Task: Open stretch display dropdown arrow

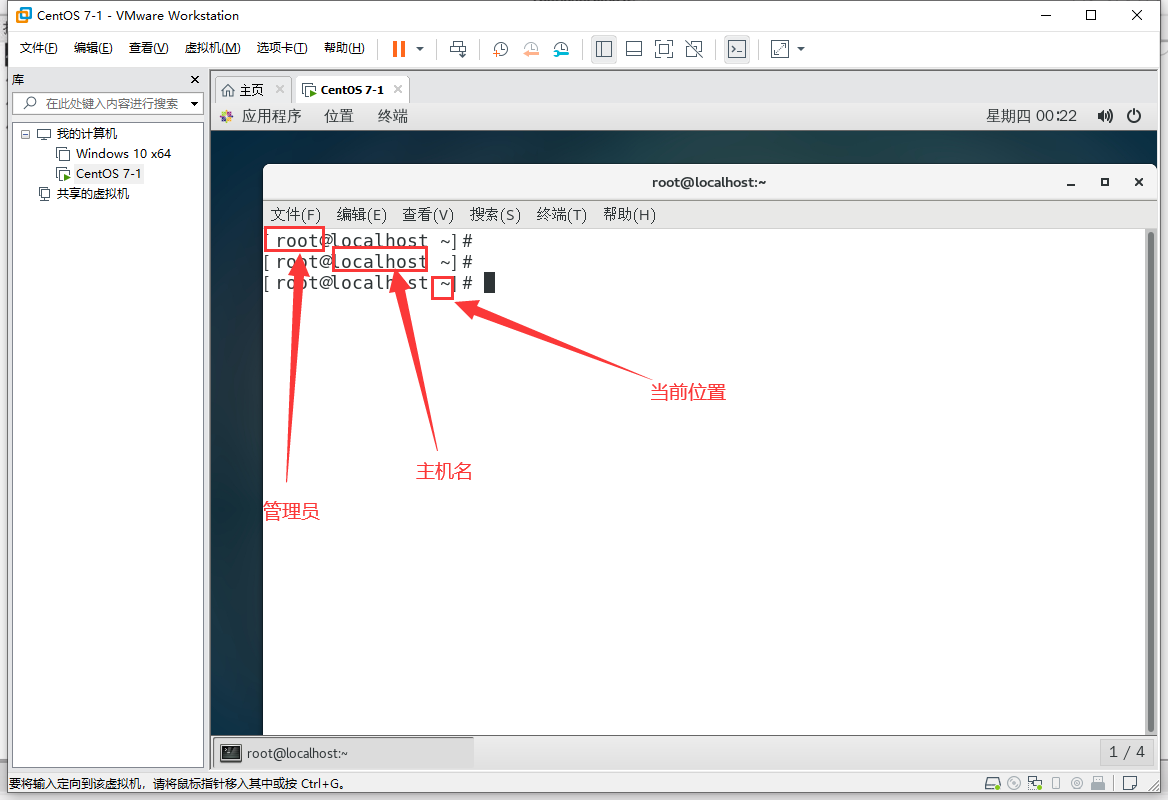Action: [x=802, y=49]
